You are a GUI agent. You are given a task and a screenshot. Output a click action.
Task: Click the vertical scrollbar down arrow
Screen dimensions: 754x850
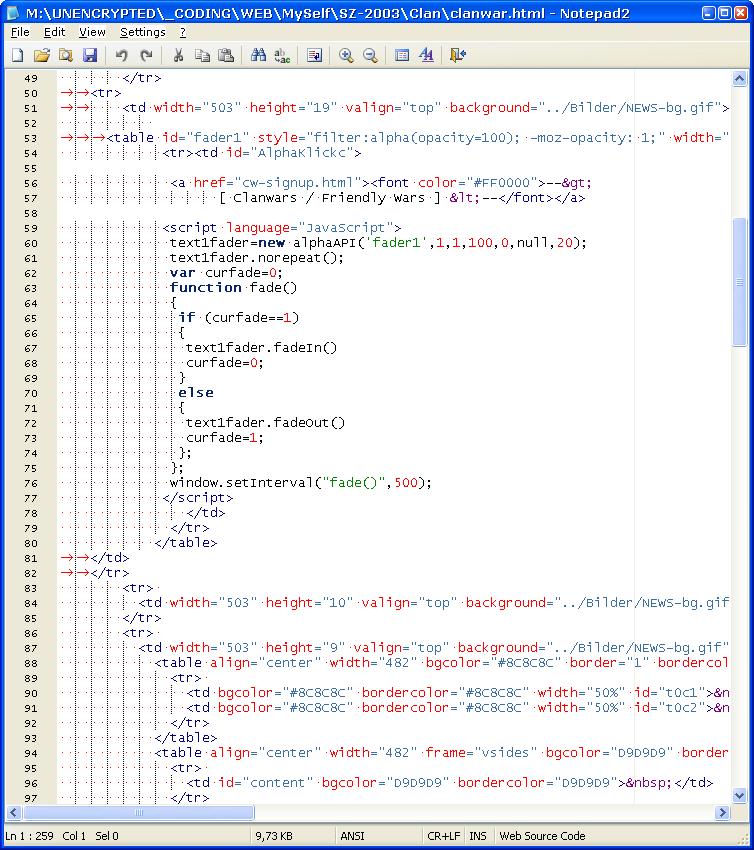point(739,795)
